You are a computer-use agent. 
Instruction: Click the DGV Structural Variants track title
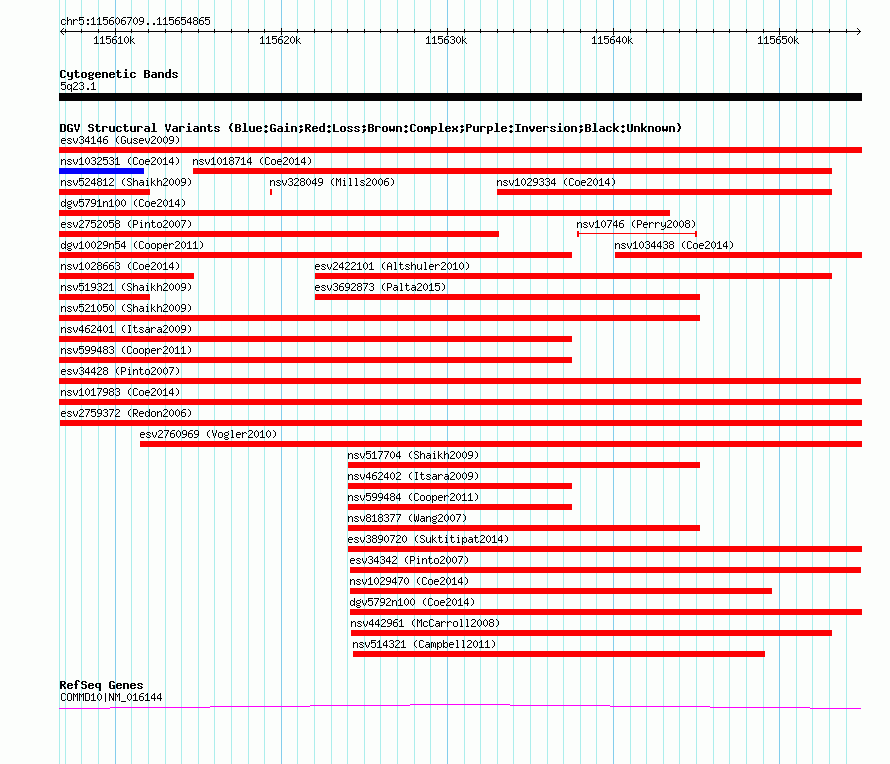pyautogui.click(x=370, y=128)
